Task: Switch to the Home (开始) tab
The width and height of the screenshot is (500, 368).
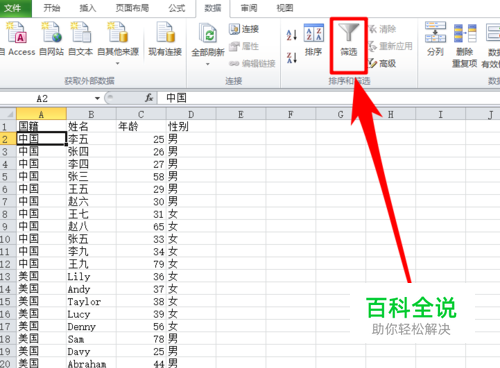Action: (x=52, y=8)
